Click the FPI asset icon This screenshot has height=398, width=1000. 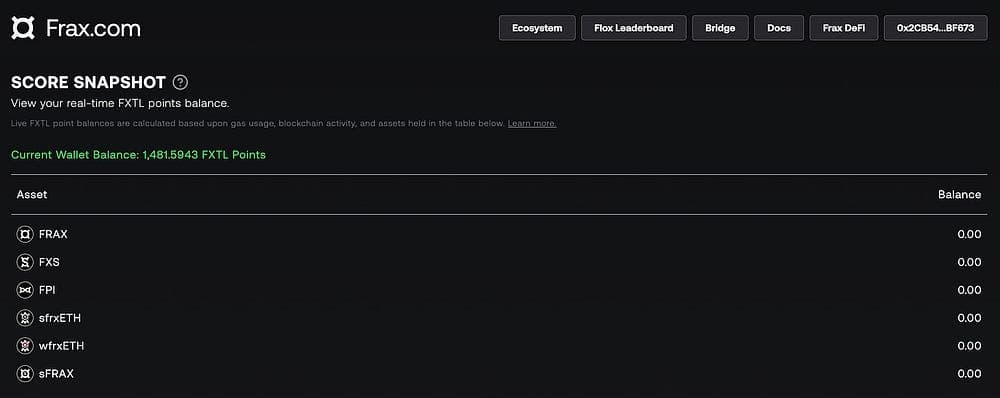[x=25, y=290]
